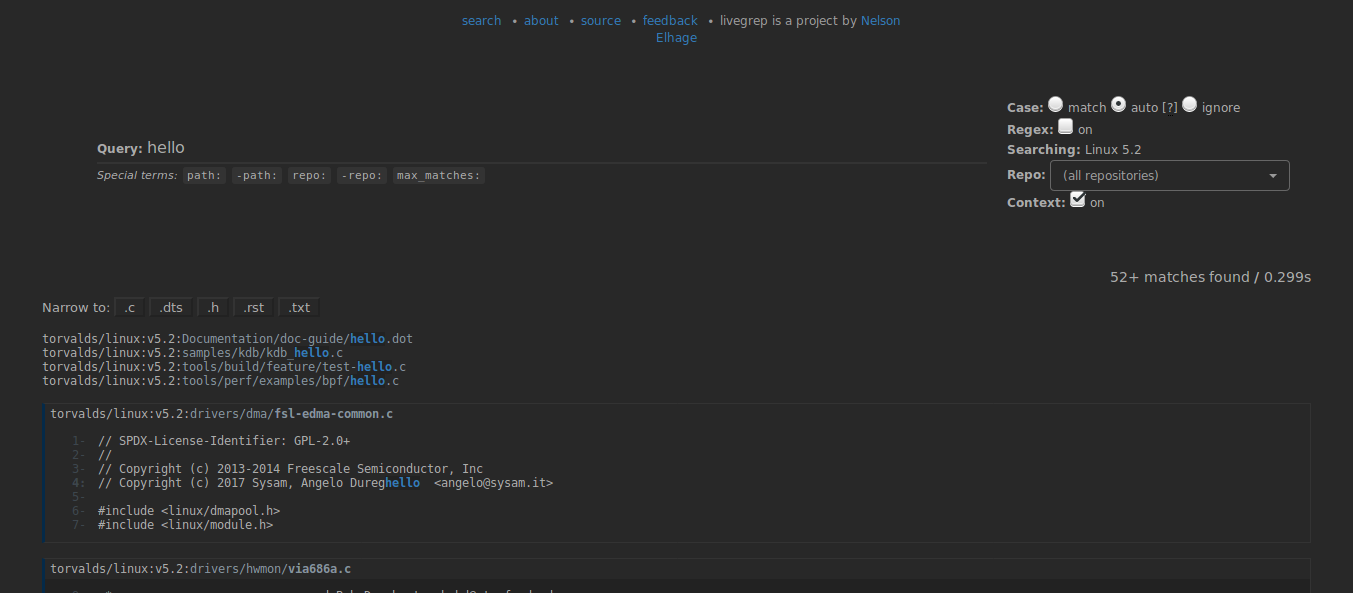
Task: Open the about page link
Action: [x=541, y=21]
